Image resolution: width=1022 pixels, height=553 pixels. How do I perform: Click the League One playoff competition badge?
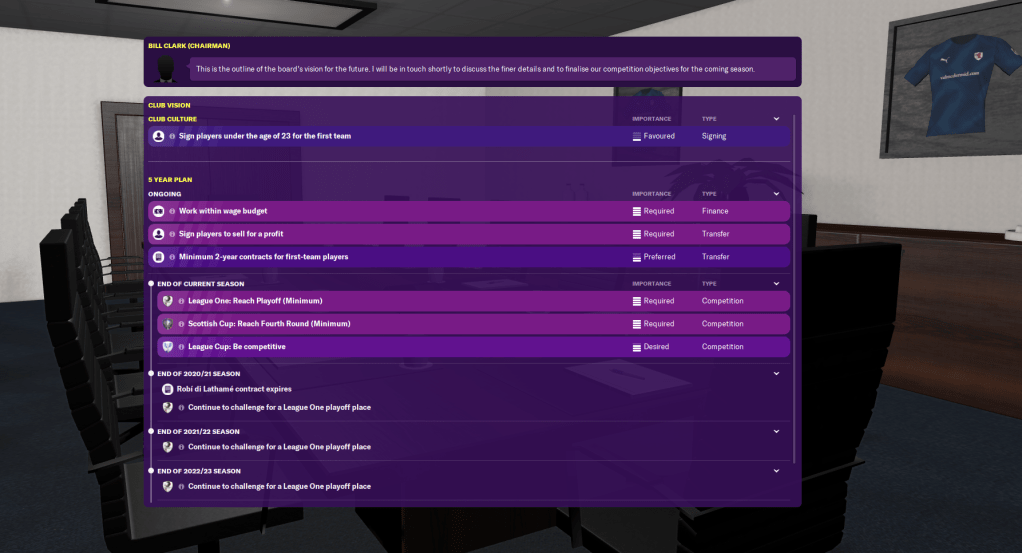(x=167, y=301)
